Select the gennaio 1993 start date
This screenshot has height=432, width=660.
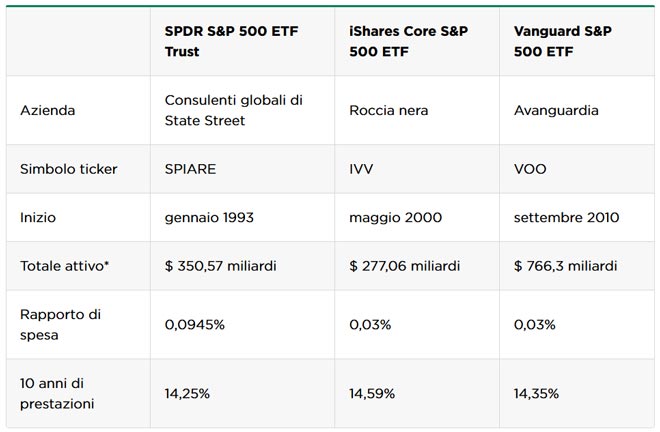(x=208, y=217)
